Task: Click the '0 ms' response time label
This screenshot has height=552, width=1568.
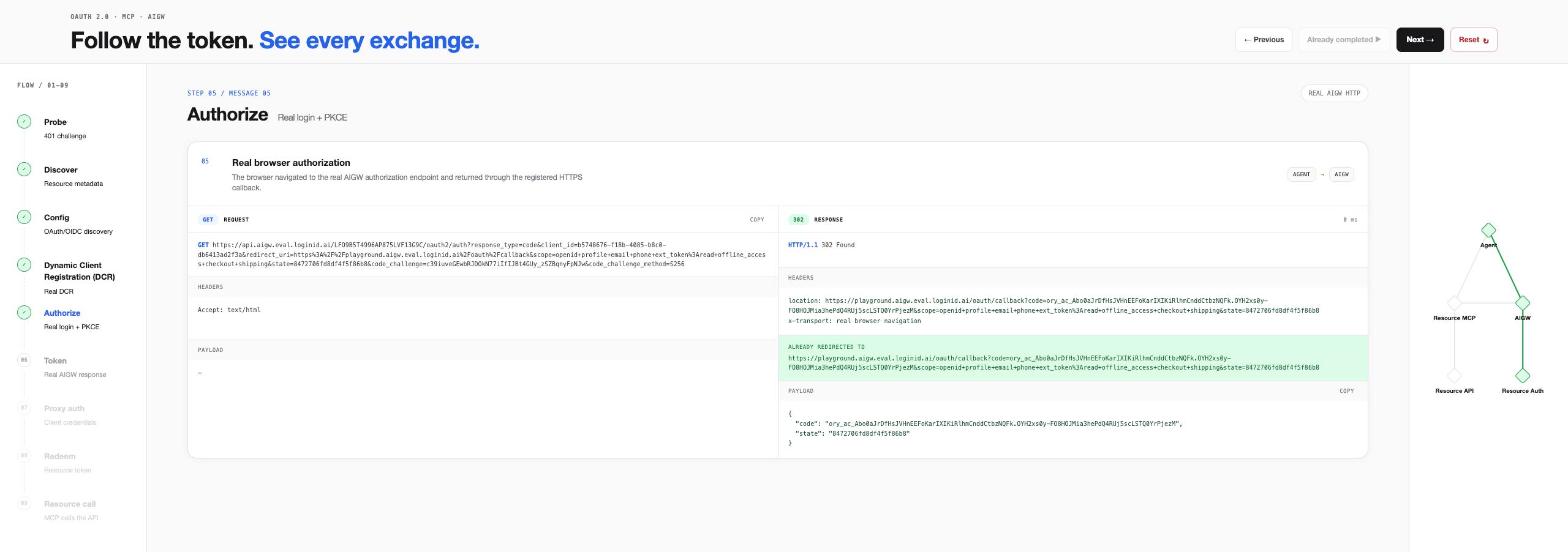Action: 1350,219
